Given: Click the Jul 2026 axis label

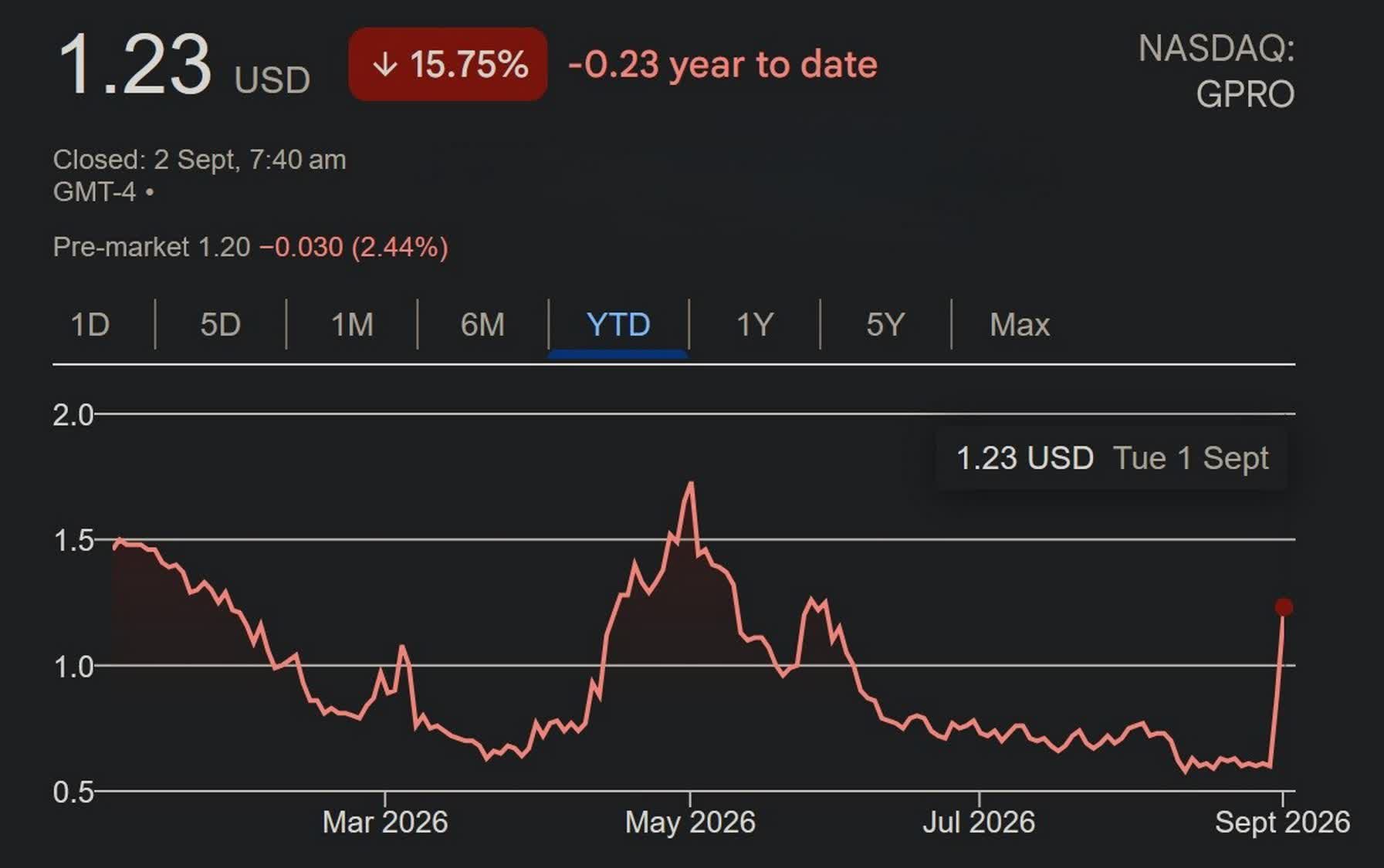Looking at the screenshot, I should coord(979,822).
